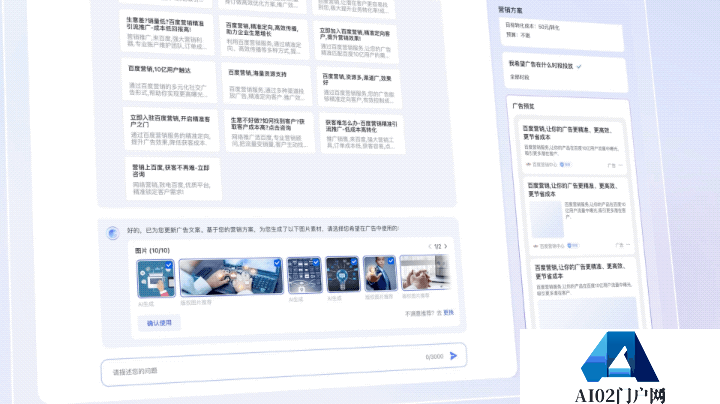720x404 pixels.
Task: Click the 1/2 page indicator text
Action: pyautogui.click(x=438, y=247)
